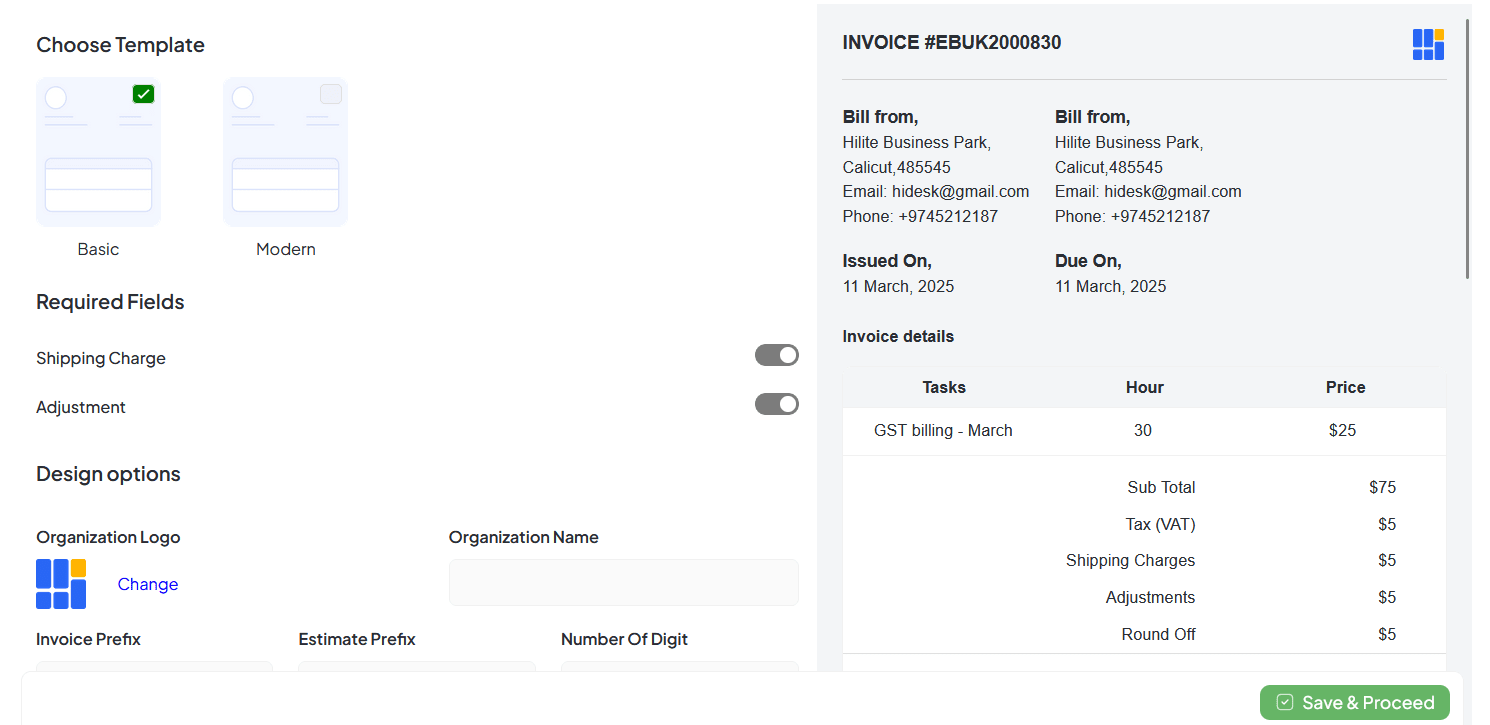Viewport: 1490px width, 725px height.
Task: Select the GST billing - March row
Action: (943, 431)
